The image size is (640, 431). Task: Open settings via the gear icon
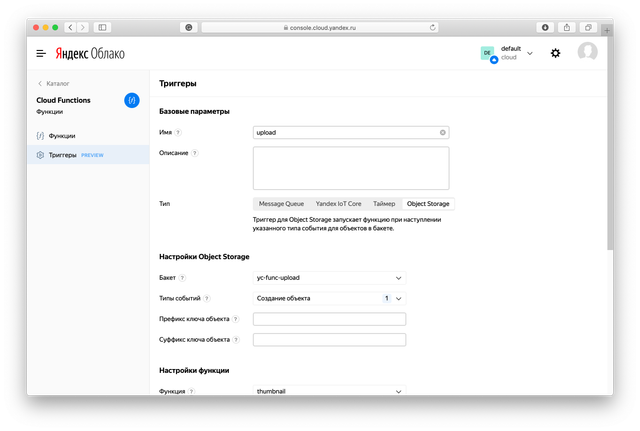(x=556, y=53)
